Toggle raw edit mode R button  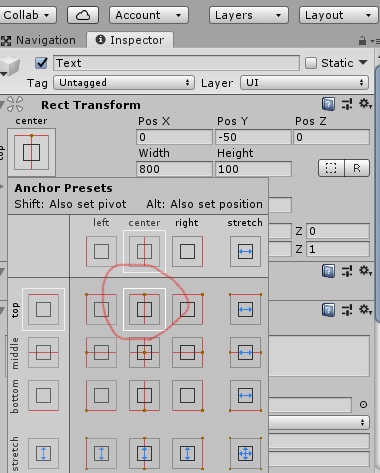point(357,168)
